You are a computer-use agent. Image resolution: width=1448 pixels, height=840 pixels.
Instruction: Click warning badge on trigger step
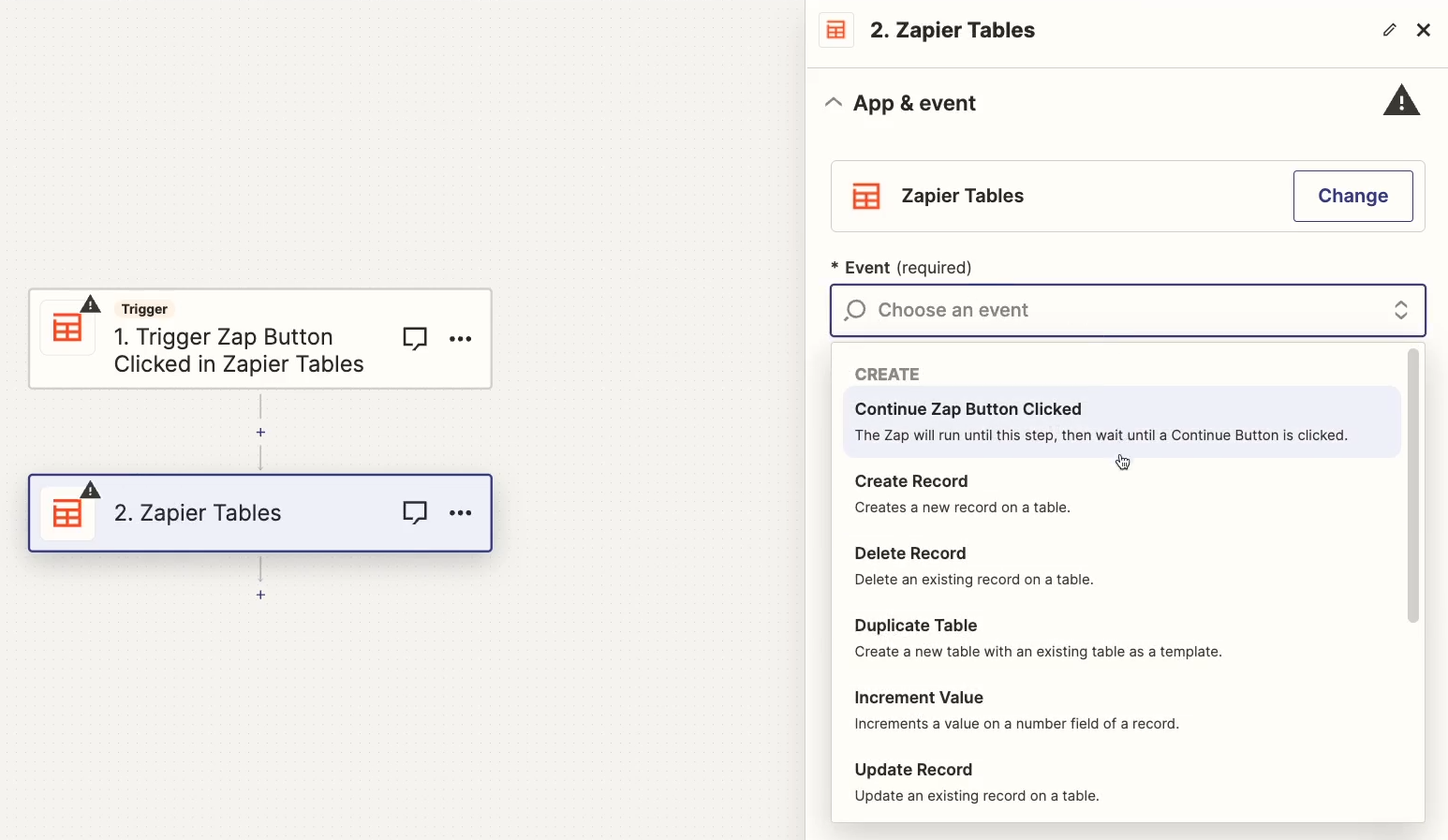(x=91, y=304)
